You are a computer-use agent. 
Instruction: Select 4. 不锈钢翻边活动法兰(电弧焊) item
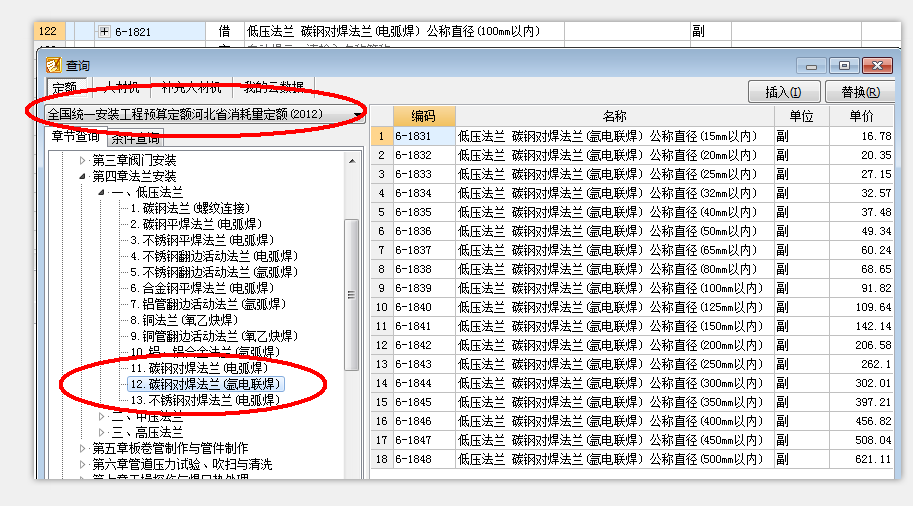pyautogui.click(x=214, y=256)
